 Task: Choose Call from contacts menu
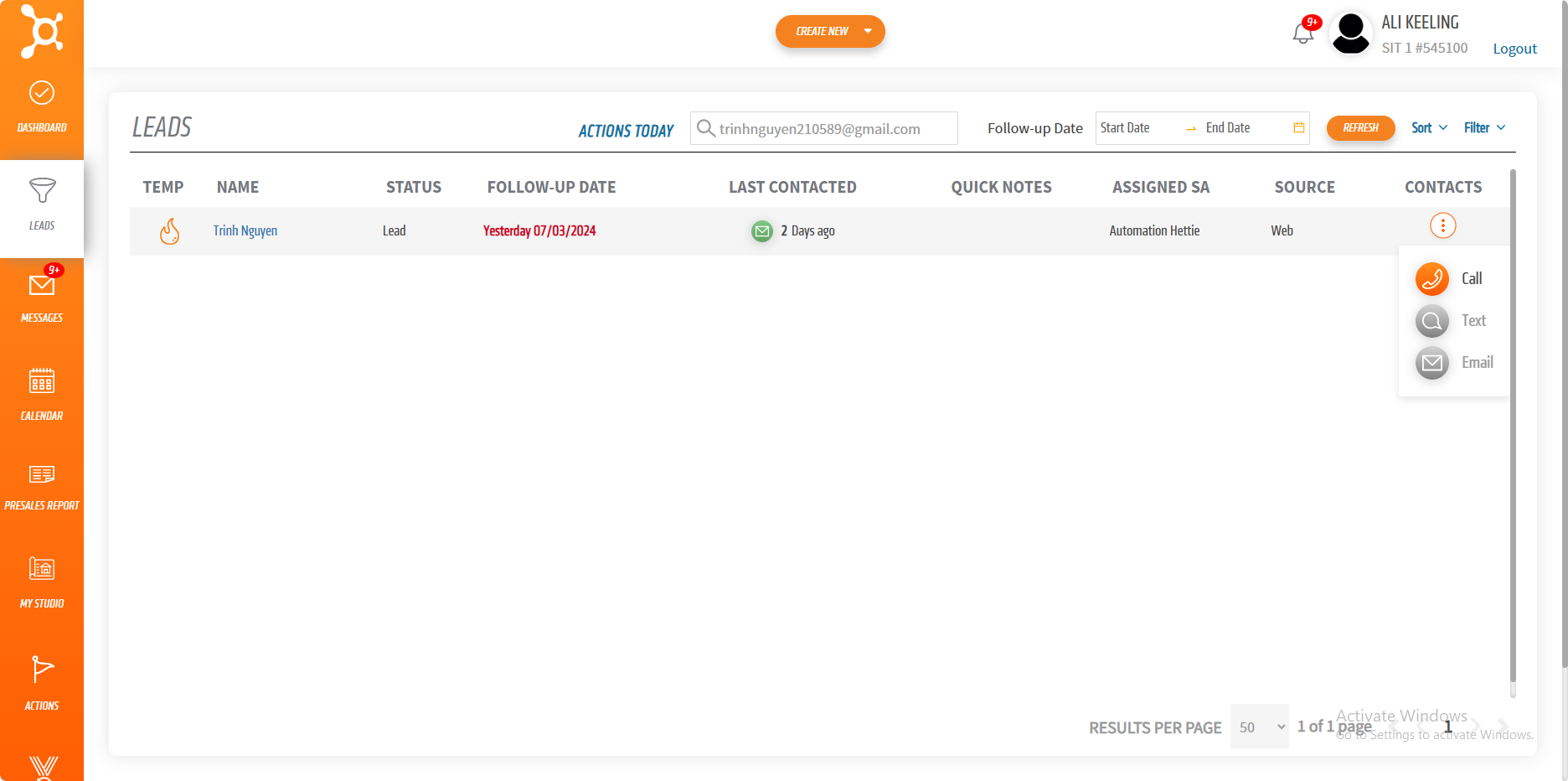coord(1472,278)
